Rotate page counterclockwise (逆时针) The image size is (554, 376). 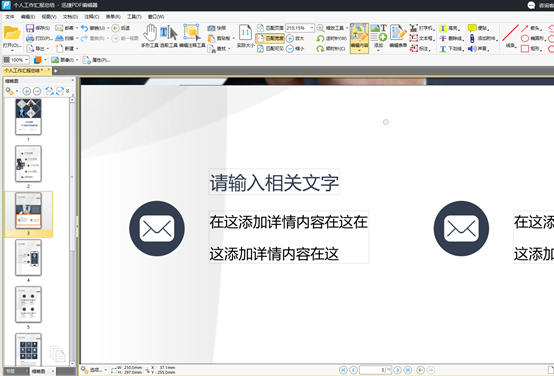point(331,38)
